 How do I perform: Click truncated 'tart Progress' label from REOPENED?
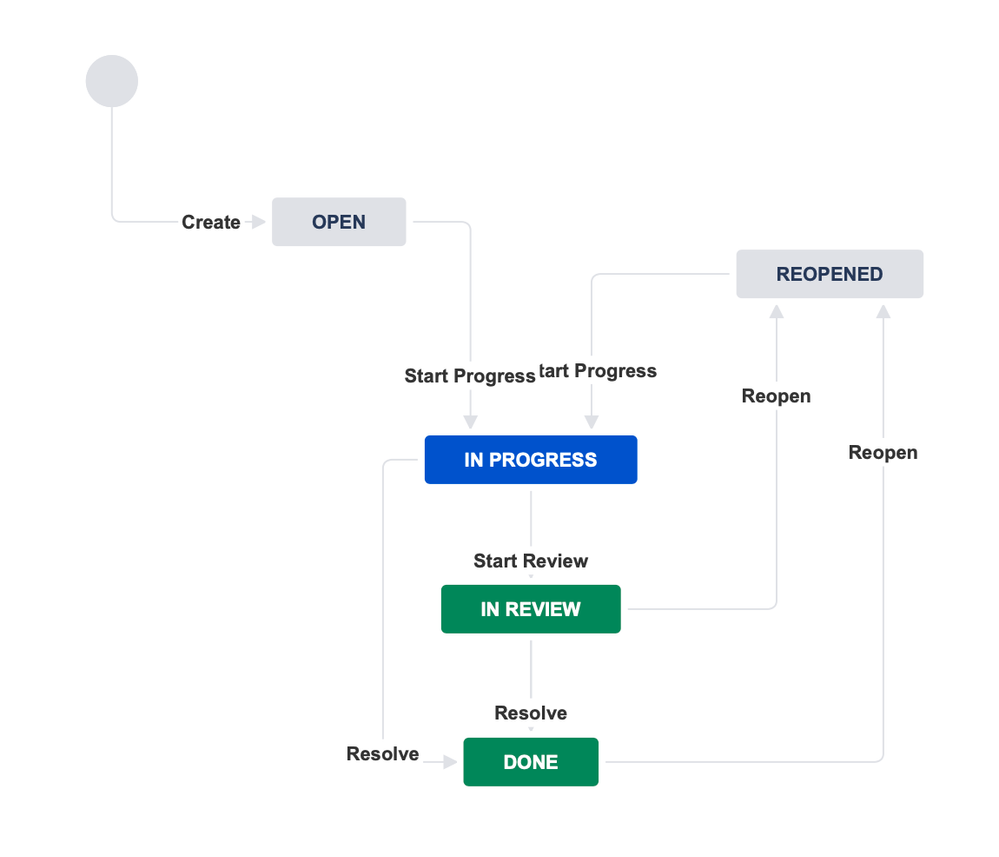pyautogui.click(x=598, y=371)
